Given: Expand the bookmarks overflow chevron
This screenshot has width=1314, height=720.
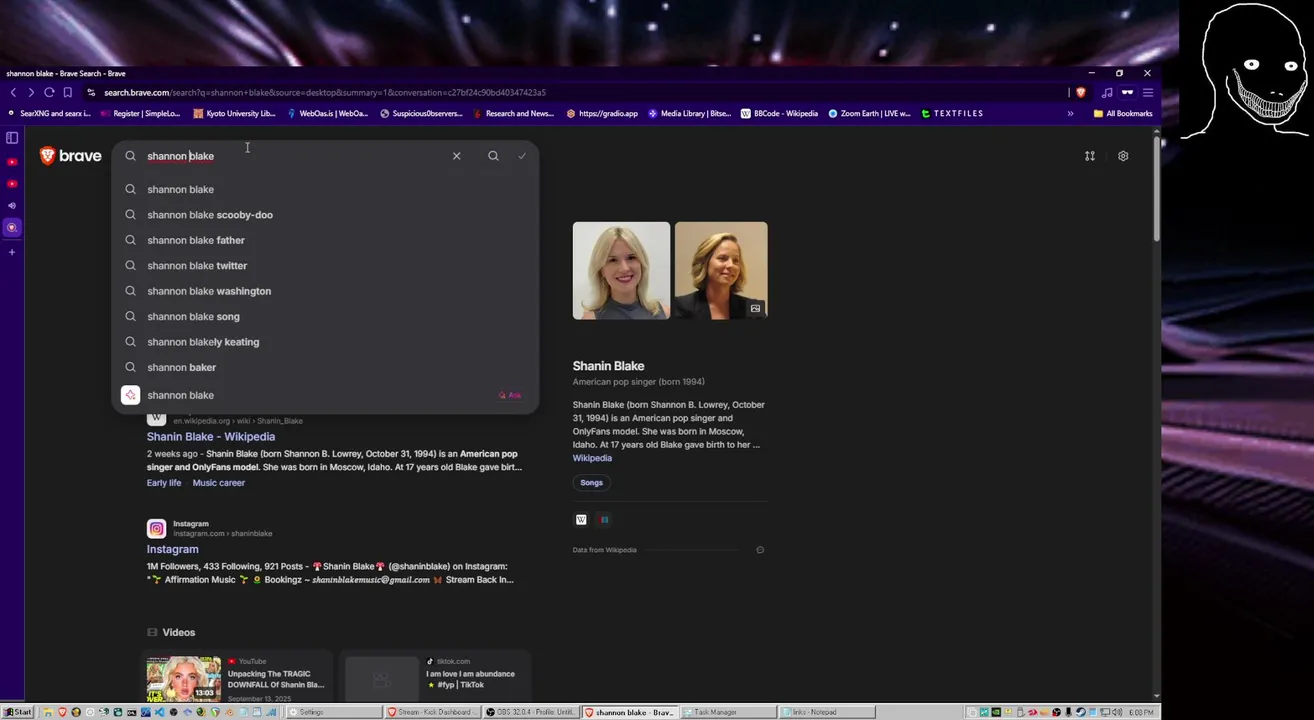Looking at the screenshot, I should coord(1070,114).
